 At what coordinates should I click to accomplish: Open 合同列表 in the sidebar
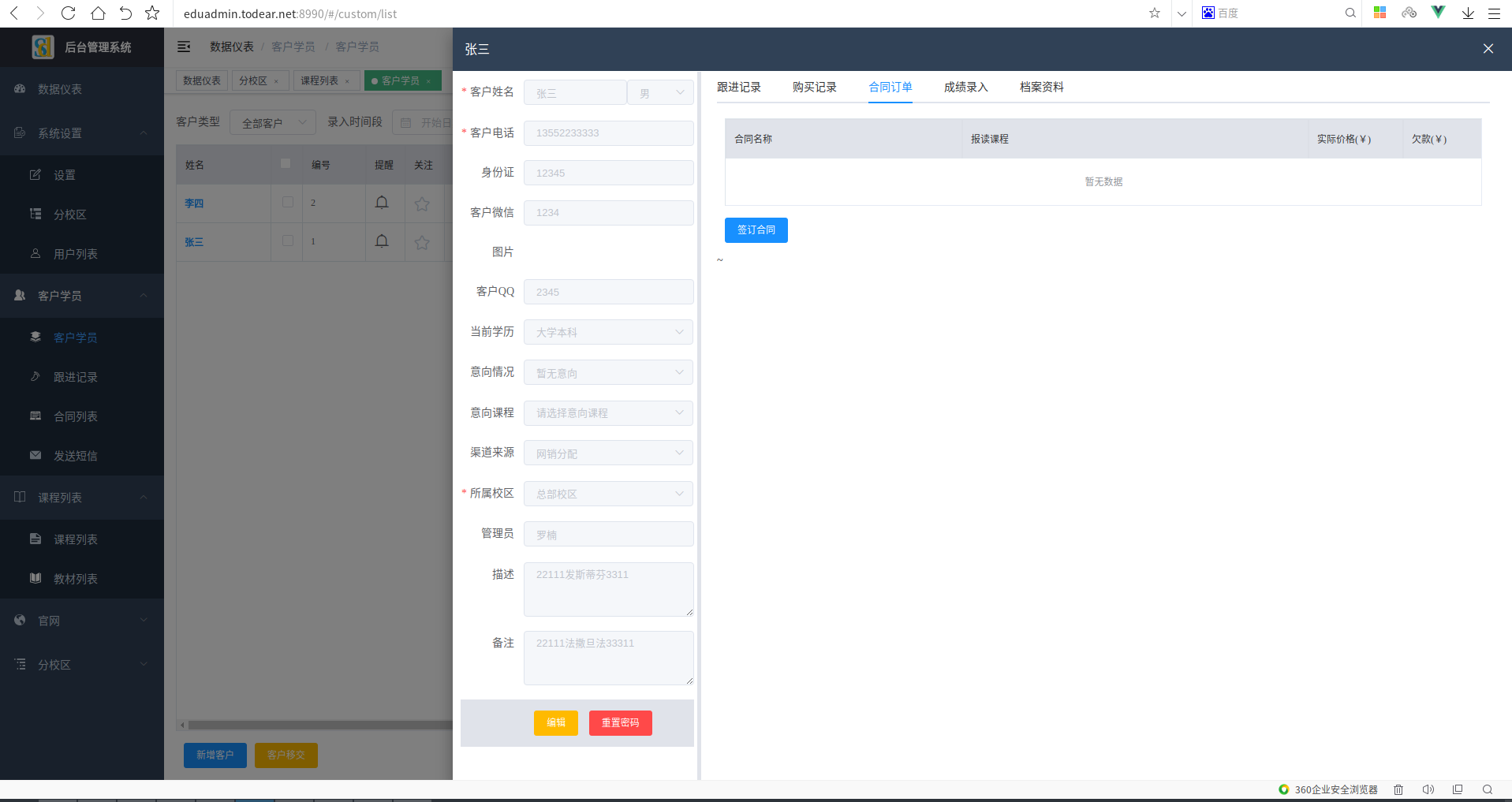pos(82,416)
